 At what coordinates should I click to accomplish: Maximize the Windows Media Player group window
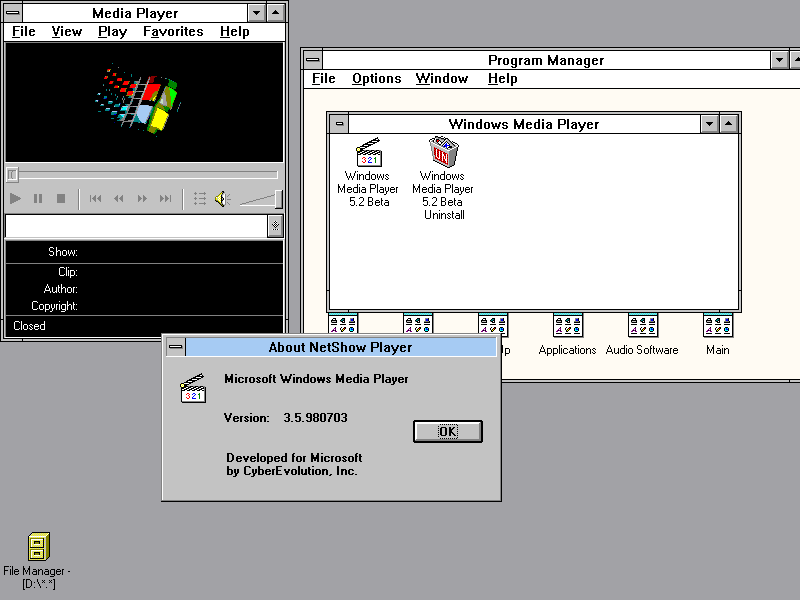pyautogui.click(x=729, y=123)
